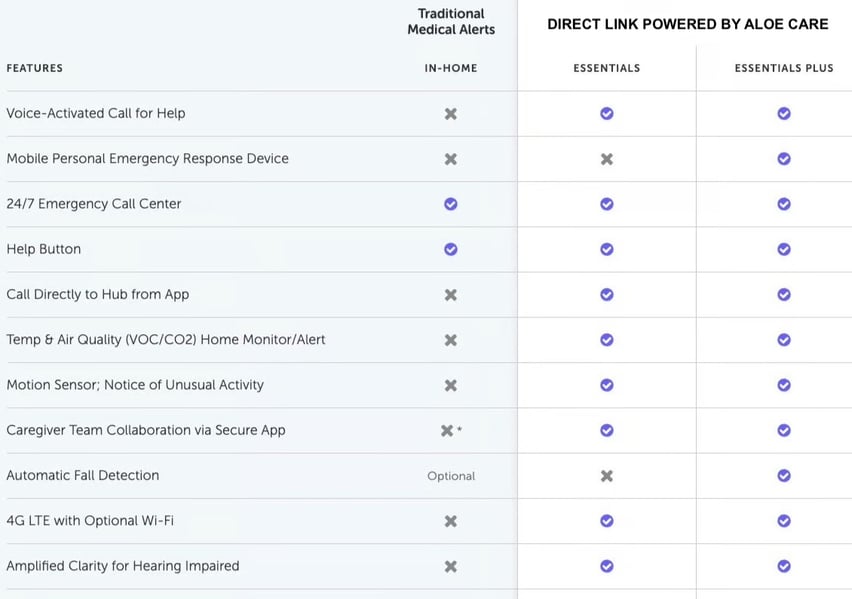Click Direct Link Powered by Aloe Care heading
This screenshot has width=852, height=599.
687,24
